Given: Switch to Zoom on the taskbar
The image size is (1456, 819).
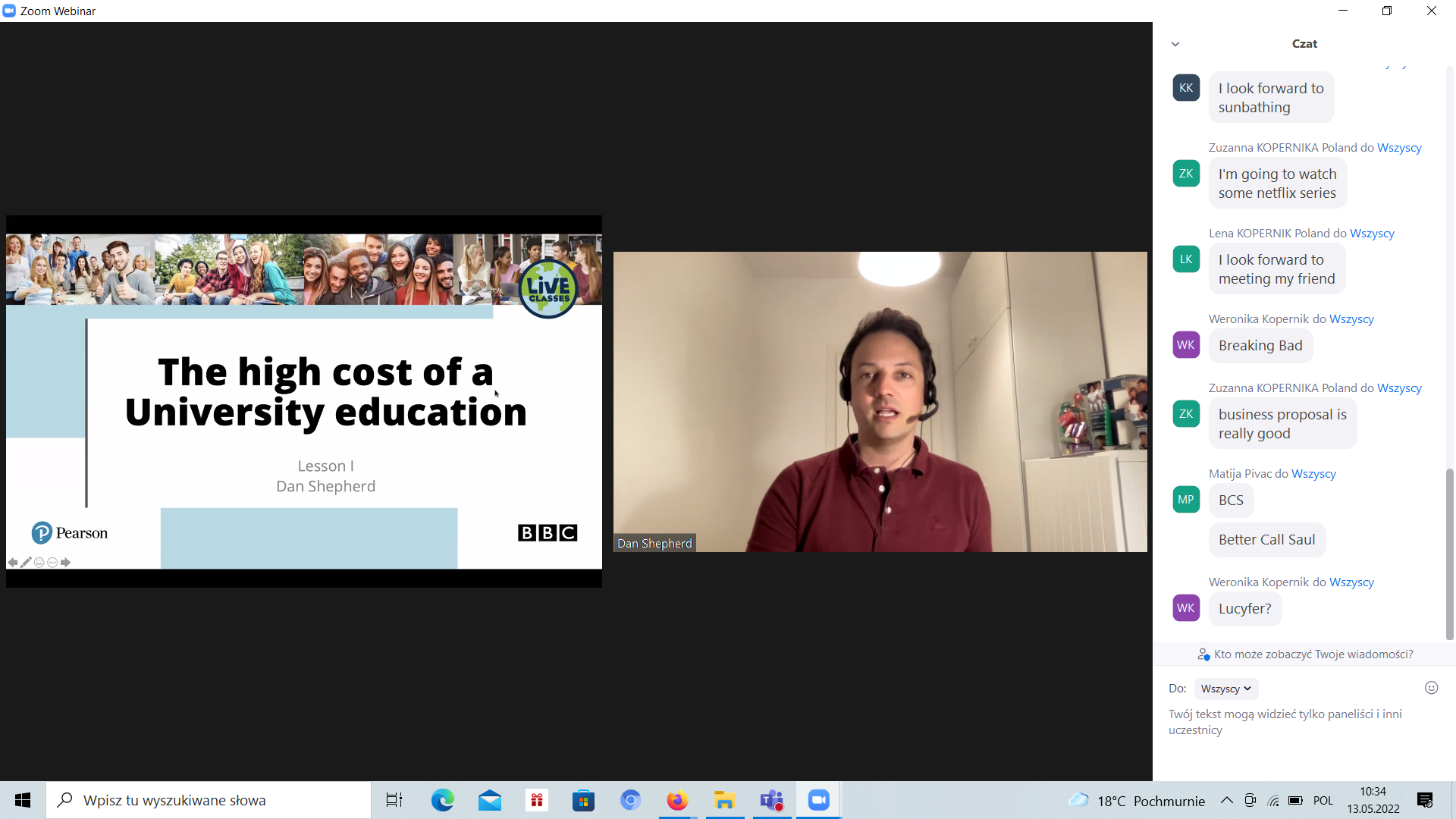Looking at the screenshot, I should point(818,800).
